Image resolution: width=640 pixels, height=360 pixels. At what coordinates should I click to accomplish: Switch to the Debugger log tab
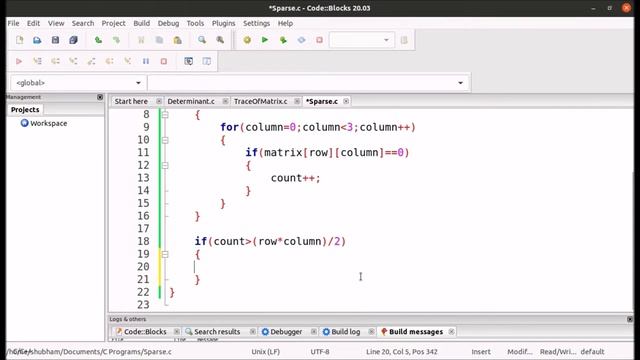coord(286,332)
